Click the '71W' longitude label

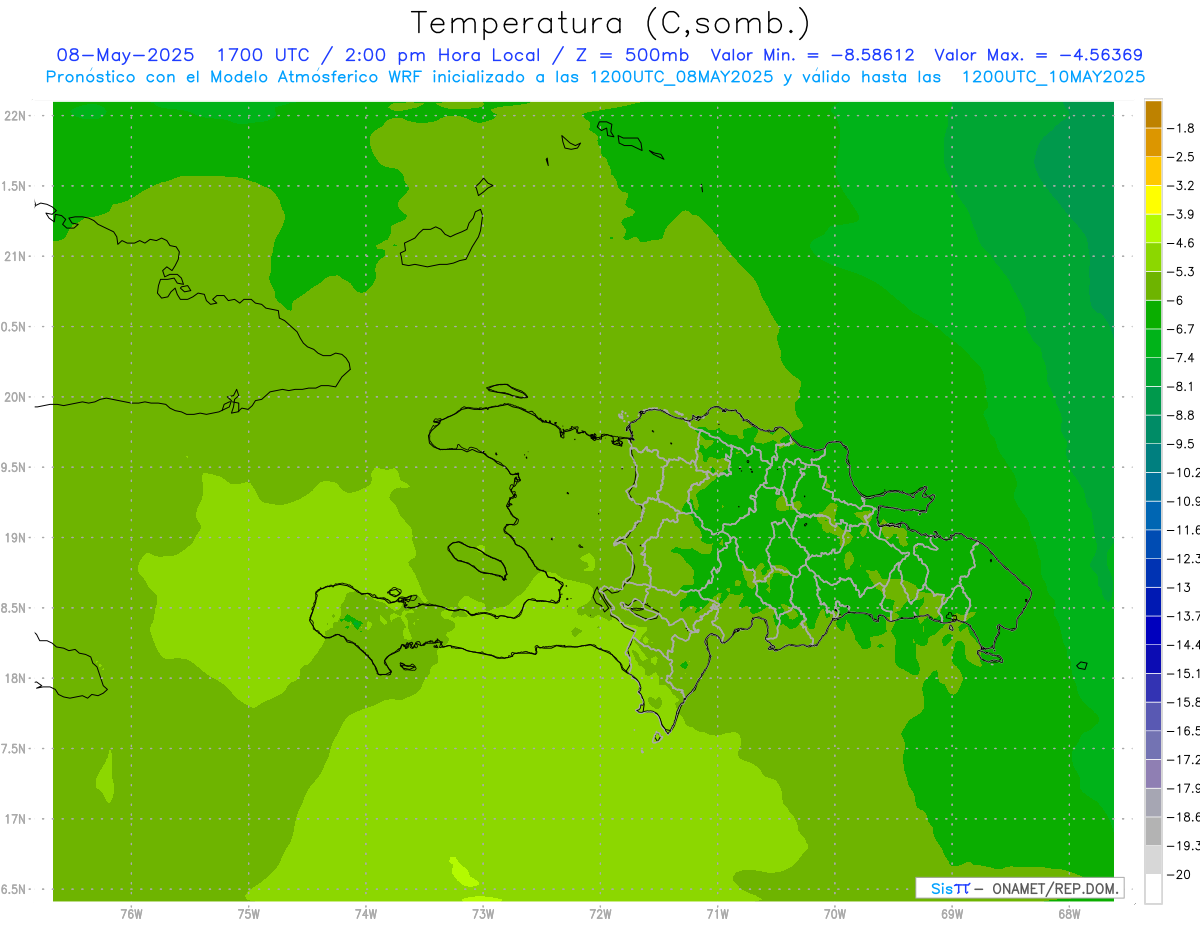point(717,913)
